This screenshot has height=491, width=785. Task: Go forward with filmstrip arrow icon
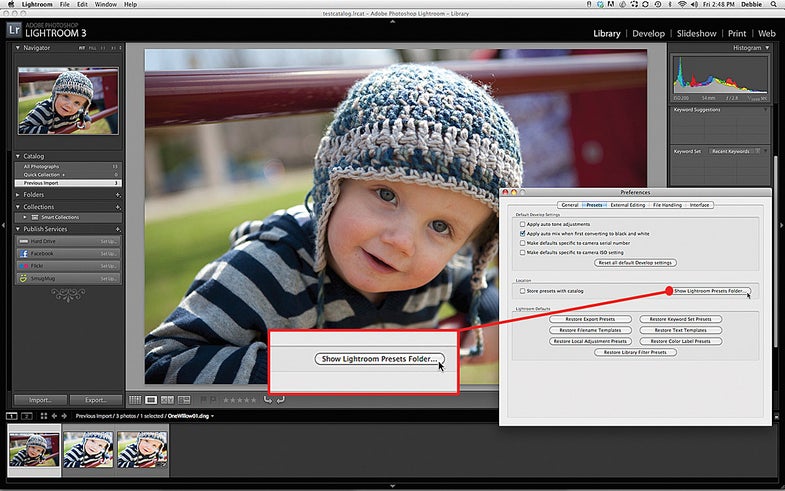click(x=64, y=416)
